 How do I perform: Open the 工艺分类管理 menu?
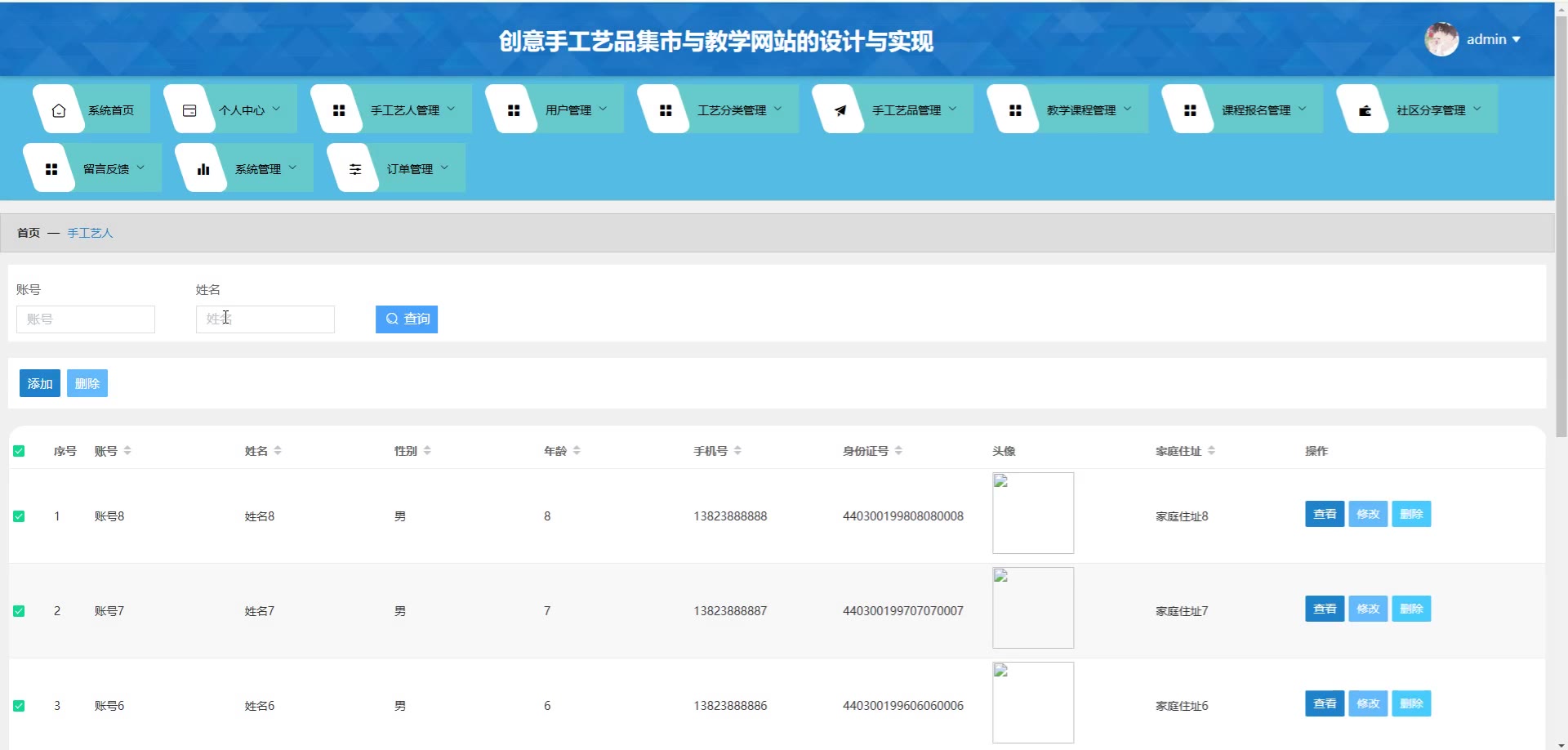(x=731, y=110)
